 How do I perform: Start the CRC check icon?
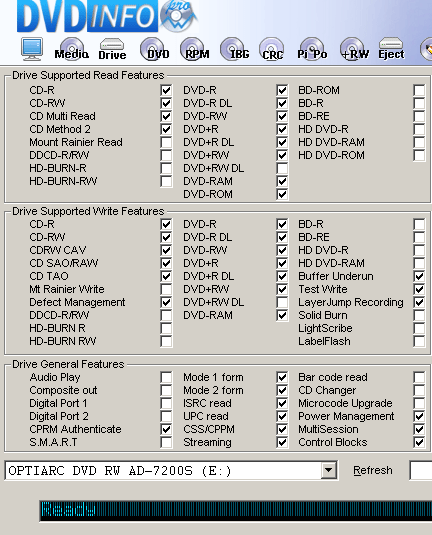272,49
